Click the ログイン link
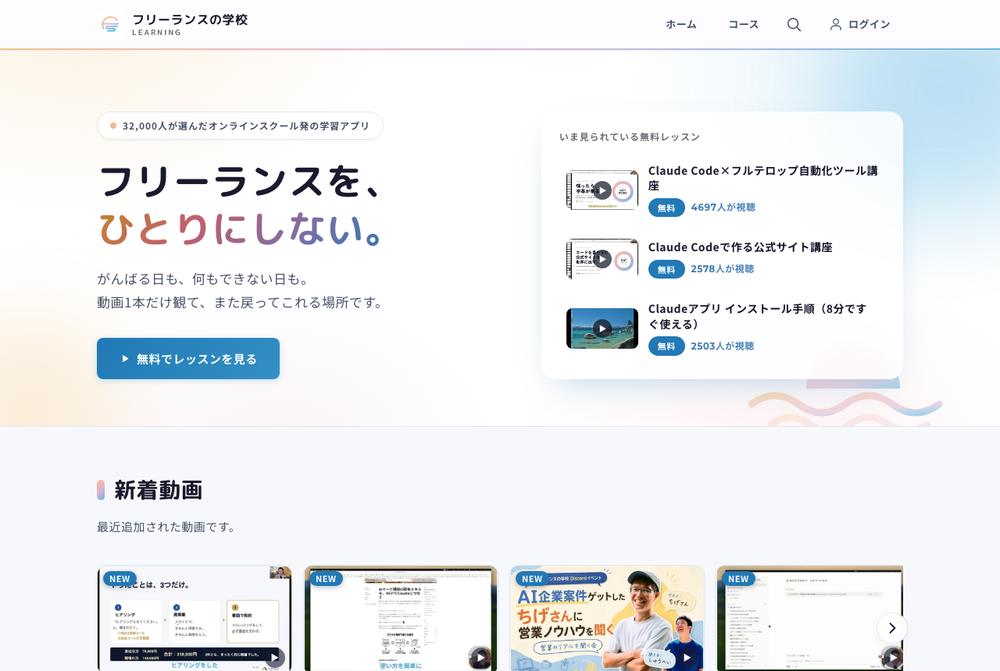1000x671 pixels. (x=869, y=24)
